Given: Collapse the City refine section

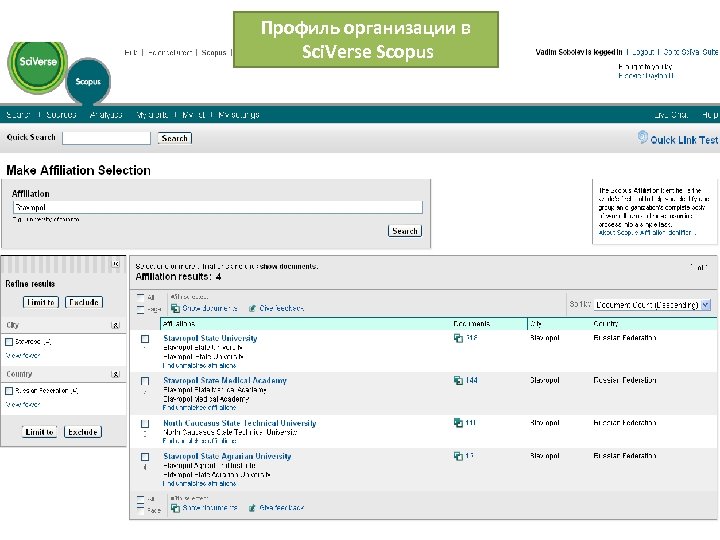Looking at the screenshot, I should point(116,326).
